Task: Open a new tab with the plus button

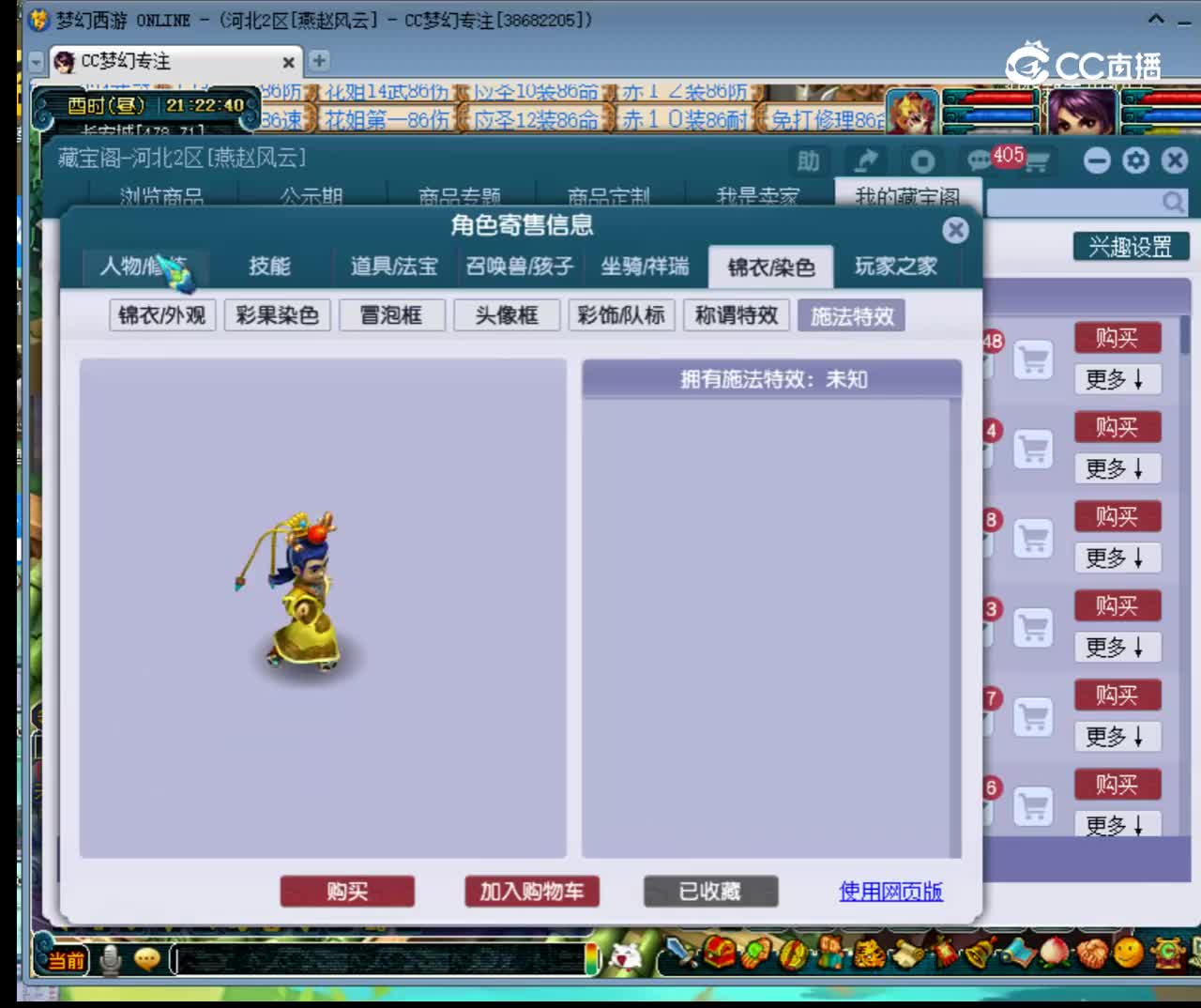Action: pyautogui.click(x=319, y=61)
